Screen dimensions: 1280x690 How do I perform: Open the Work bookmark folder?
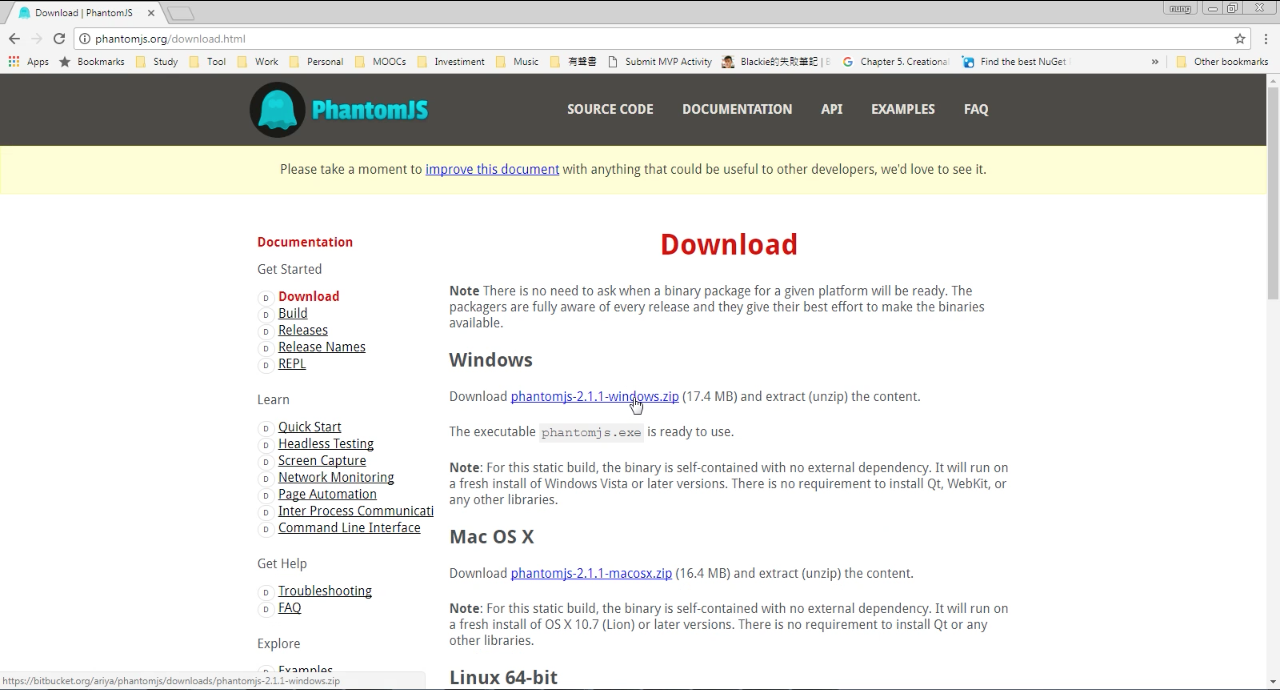tap(258, 62)
